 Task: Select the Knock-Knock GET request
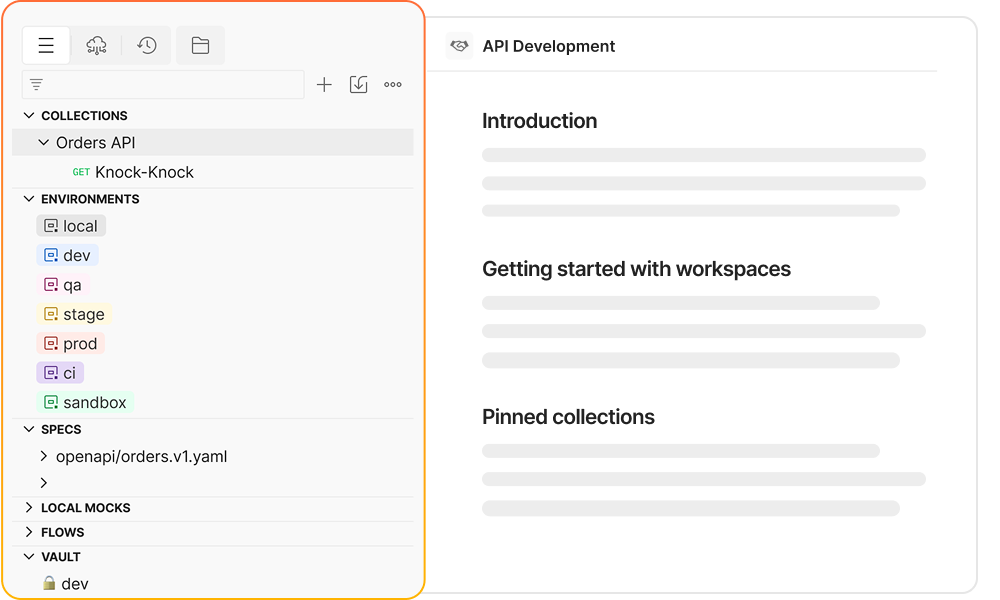point(143,172)
